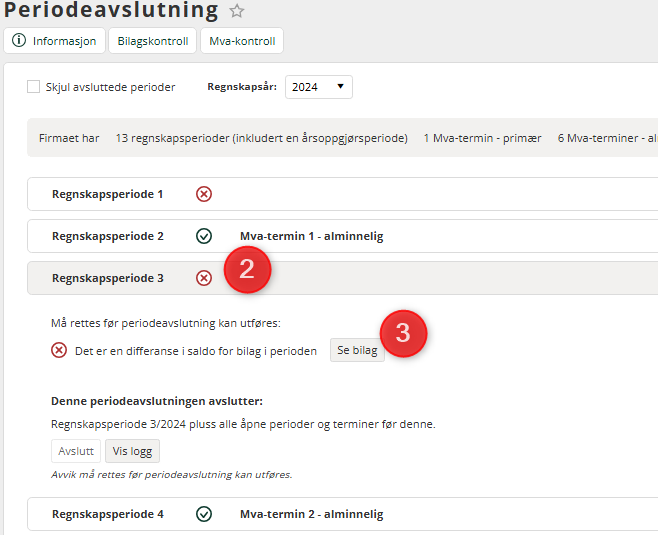Click Avvik må rettes italic note
This screenshot has height=535, width=658.
pos(172,475)
